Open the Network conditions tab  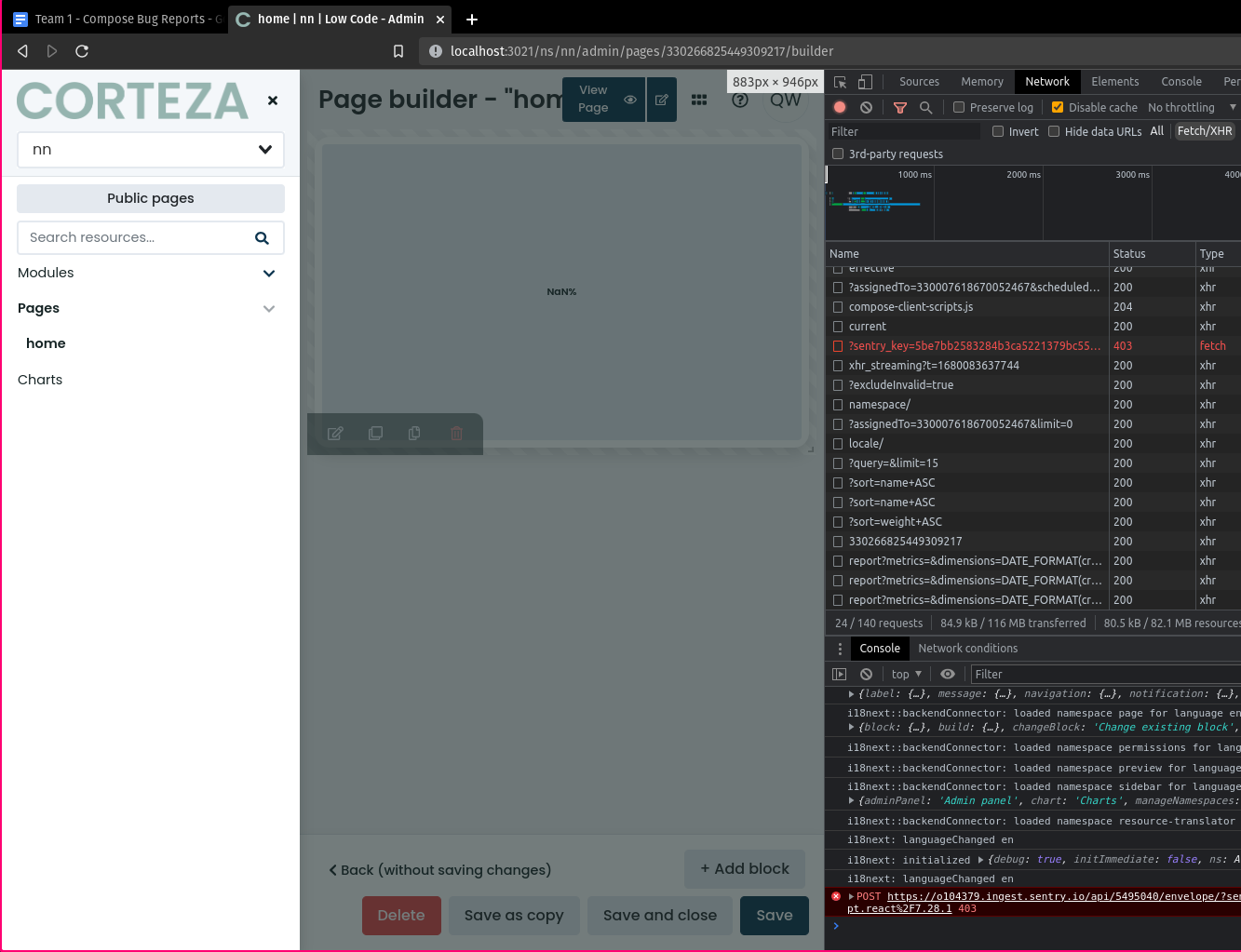pos(967,648)
